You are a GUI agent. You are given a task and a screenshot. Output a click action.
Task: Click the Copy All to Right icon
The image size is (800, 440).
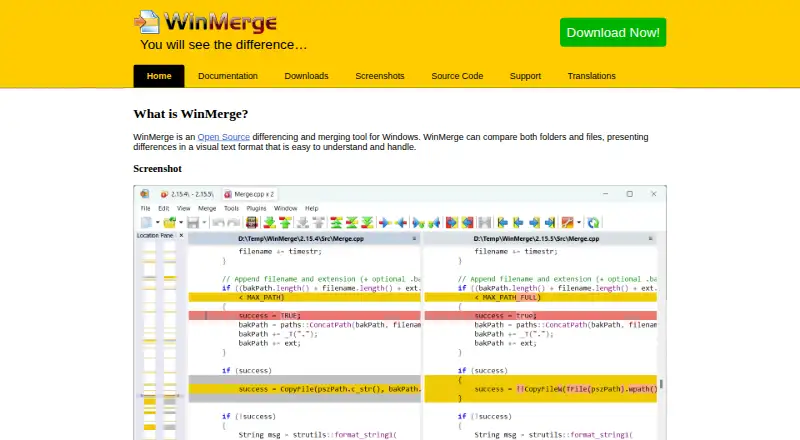tap(452, 223)
